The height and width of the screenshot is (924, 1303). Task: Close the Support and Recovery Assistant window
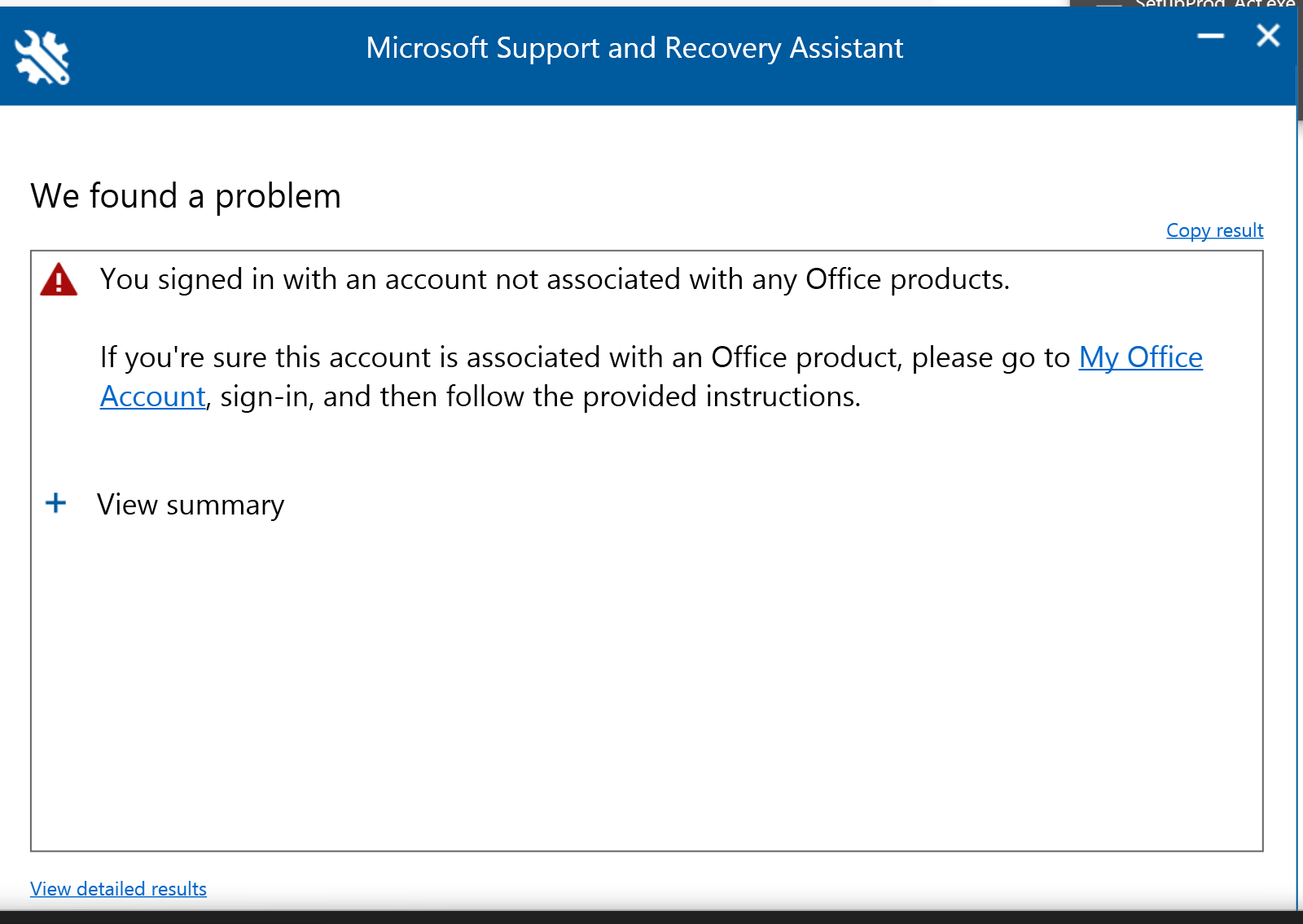pyautogui.click(x=1268, y=35)
